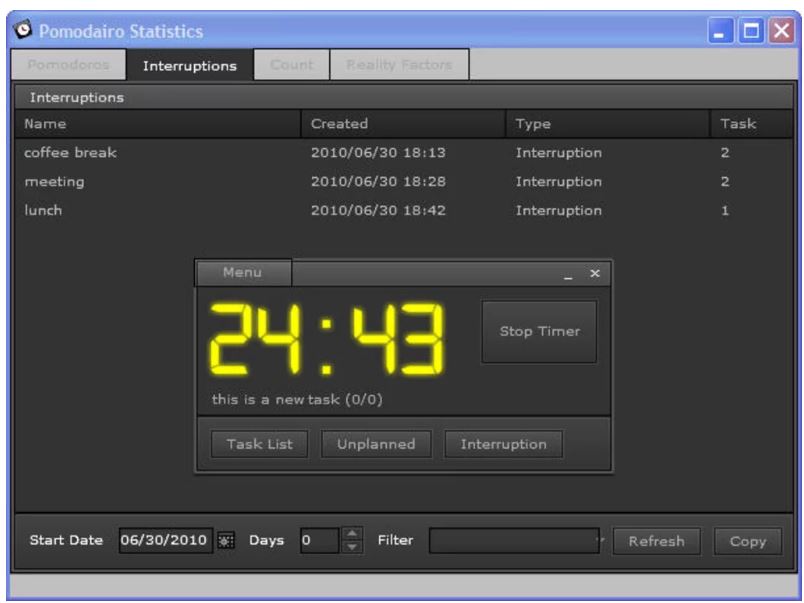
Task: Refresh the statistics list
Action: point(656,541)
